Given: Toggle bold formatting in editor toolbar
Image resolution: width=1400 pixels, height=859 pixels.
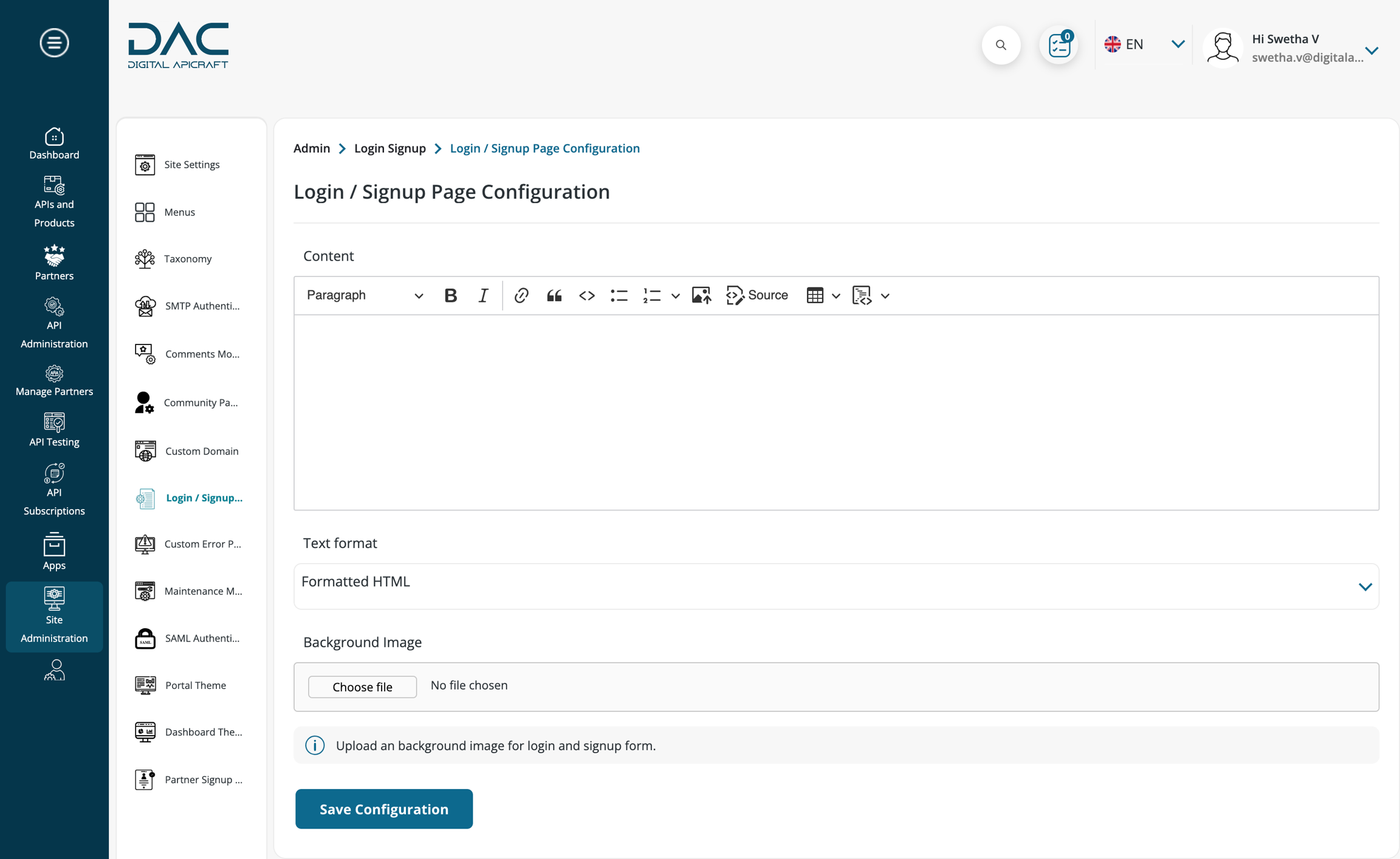Looking at the screenshot, I should 450,295.
